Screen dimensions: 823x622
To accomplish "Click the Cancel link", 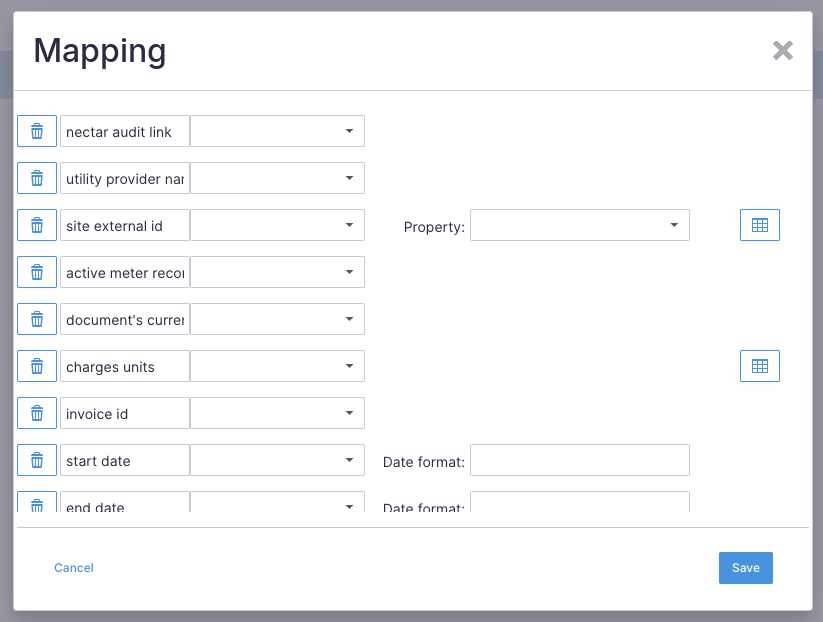I will [x=74, y=568].
